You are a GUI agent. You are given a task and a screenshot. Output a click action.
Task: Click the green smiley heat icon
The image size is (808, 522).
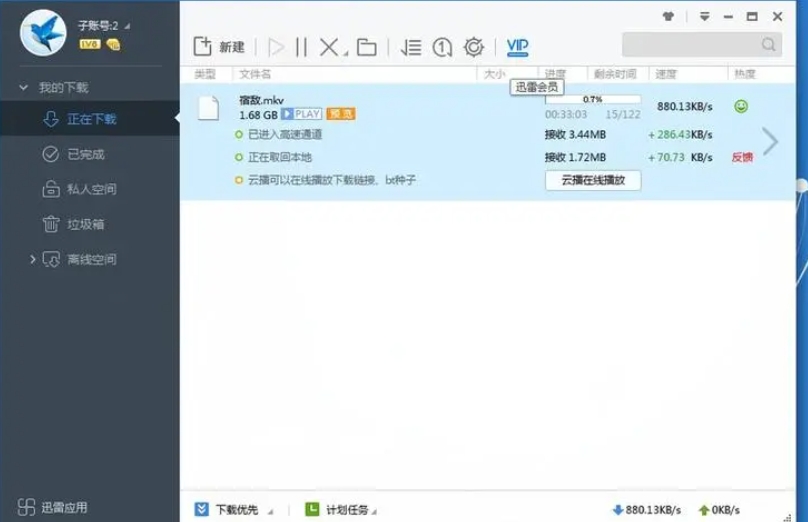(x=741, y=107)
